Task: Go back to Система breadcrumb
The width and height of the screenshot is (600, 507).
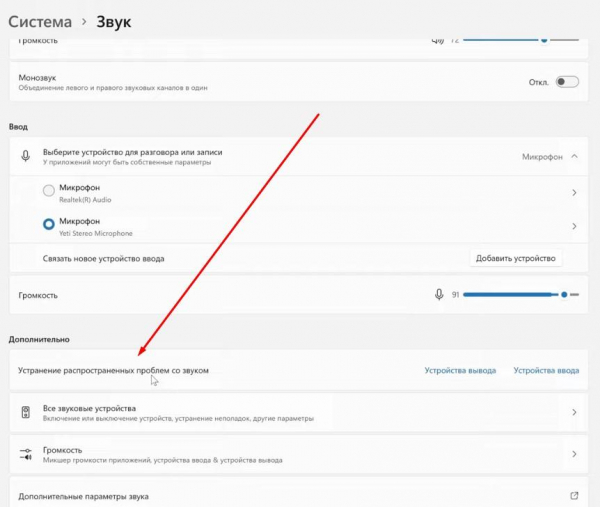Action: [40, 22]
